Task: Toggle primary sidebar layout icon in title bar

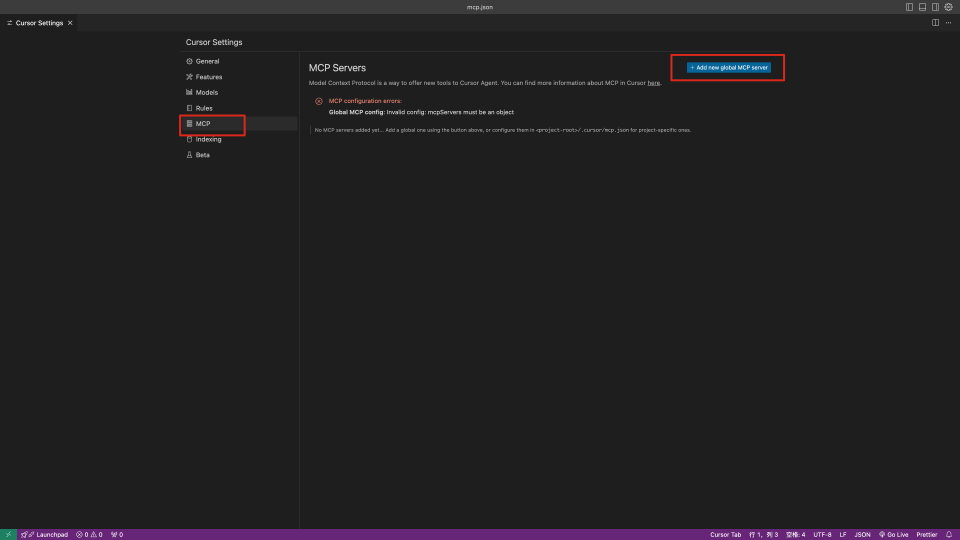Action: pyautogui.click(x=909, y=7)
